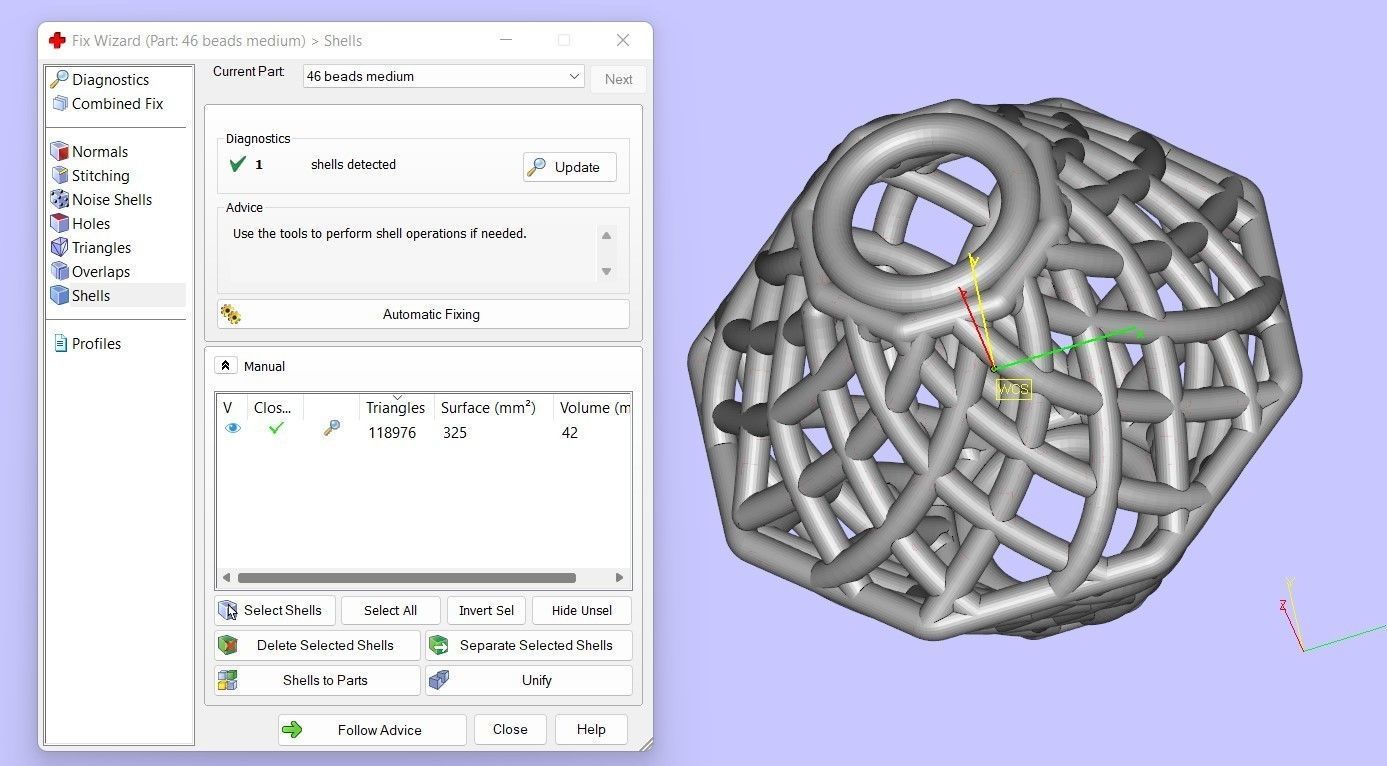This screenshot has width=1387, height=766.
Task: Close the Fix Wizard via Close button
Action: click(x=510, y=730)
